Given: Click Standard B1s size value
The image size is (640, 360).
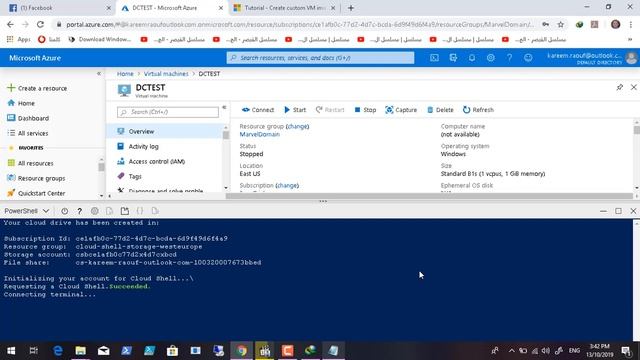Looking at the screenshot, I should (493, 174).
